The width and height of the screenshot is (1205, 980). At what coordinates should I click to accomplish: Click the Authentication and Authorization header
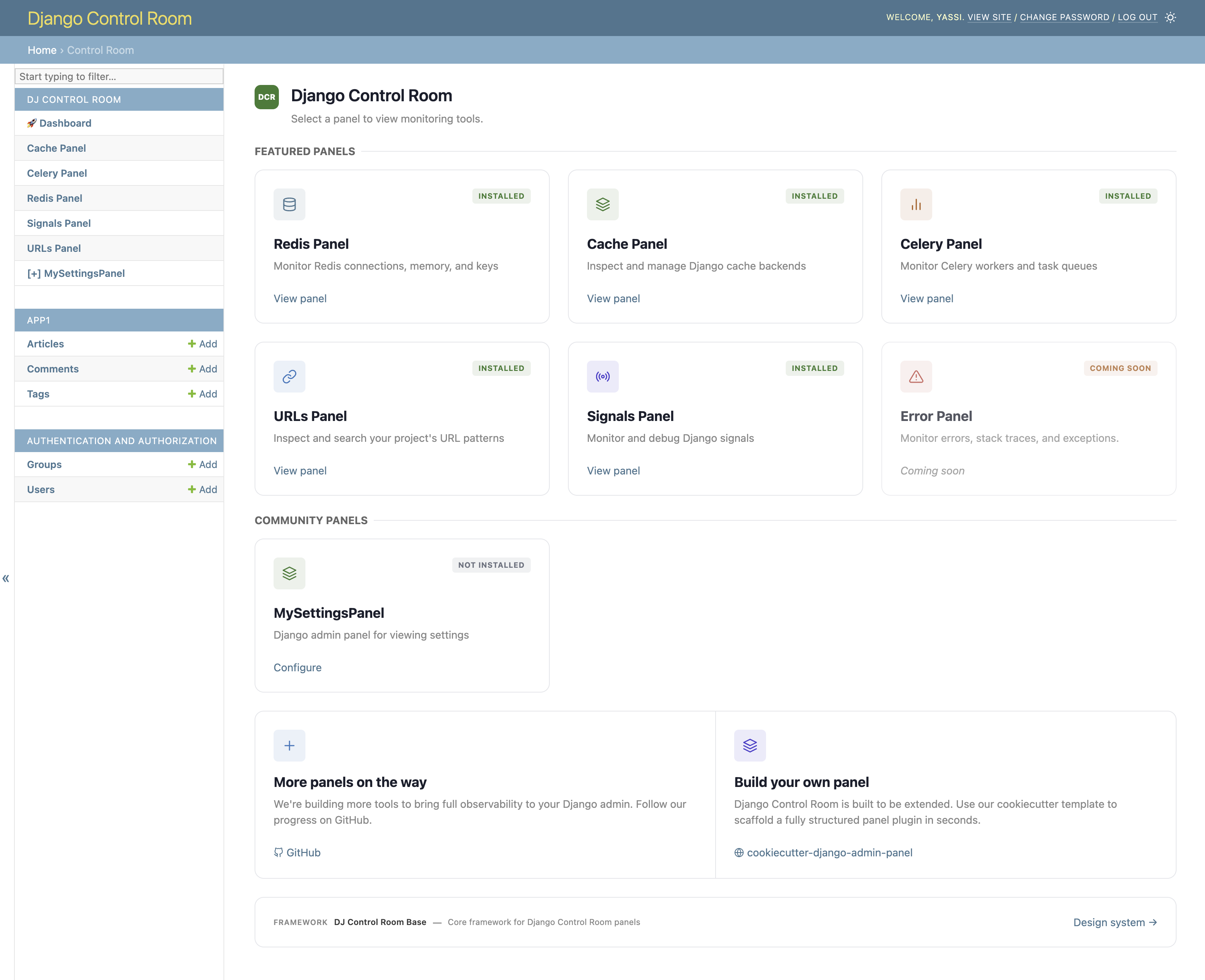(122, 441)
